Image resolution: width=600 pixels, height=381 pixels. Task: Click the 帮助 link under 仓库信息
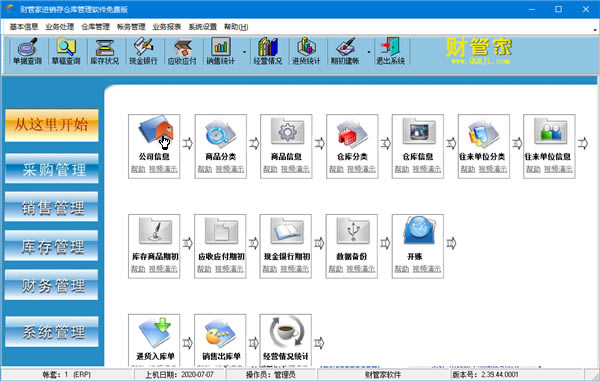click(x=402, y=169)
